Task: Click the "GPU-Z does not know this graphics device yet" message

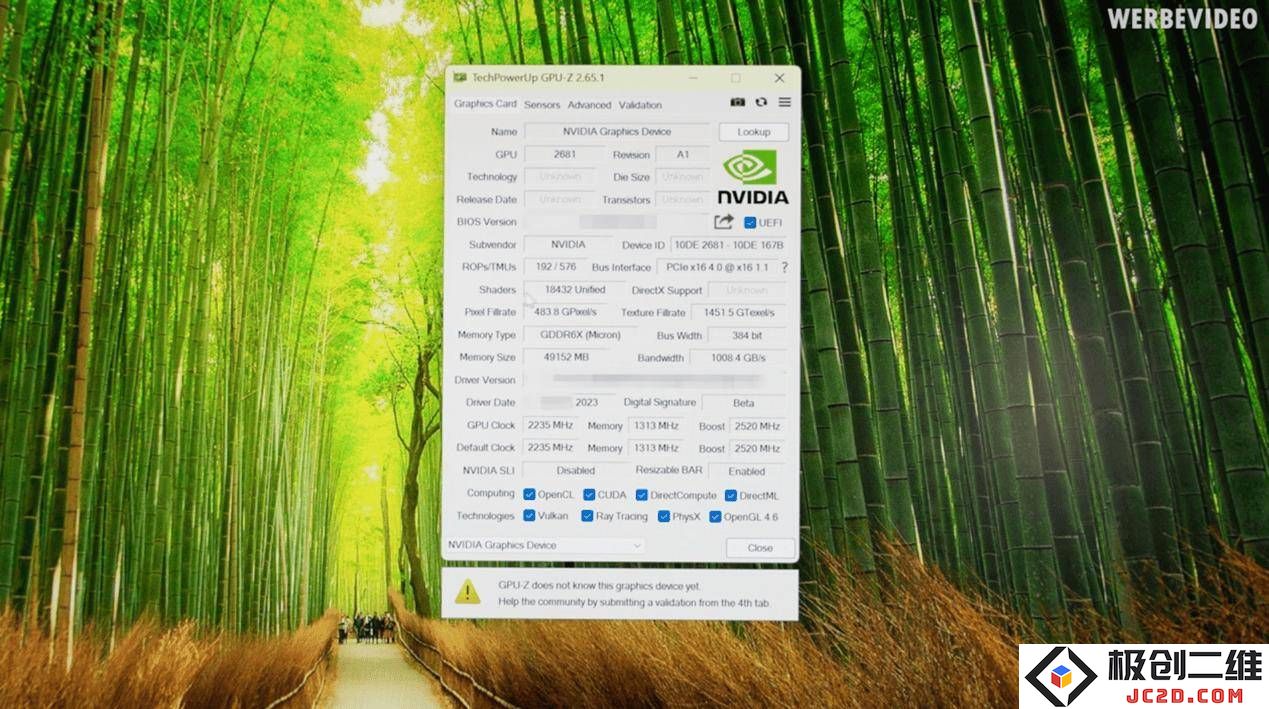Action: coord(600,586)
